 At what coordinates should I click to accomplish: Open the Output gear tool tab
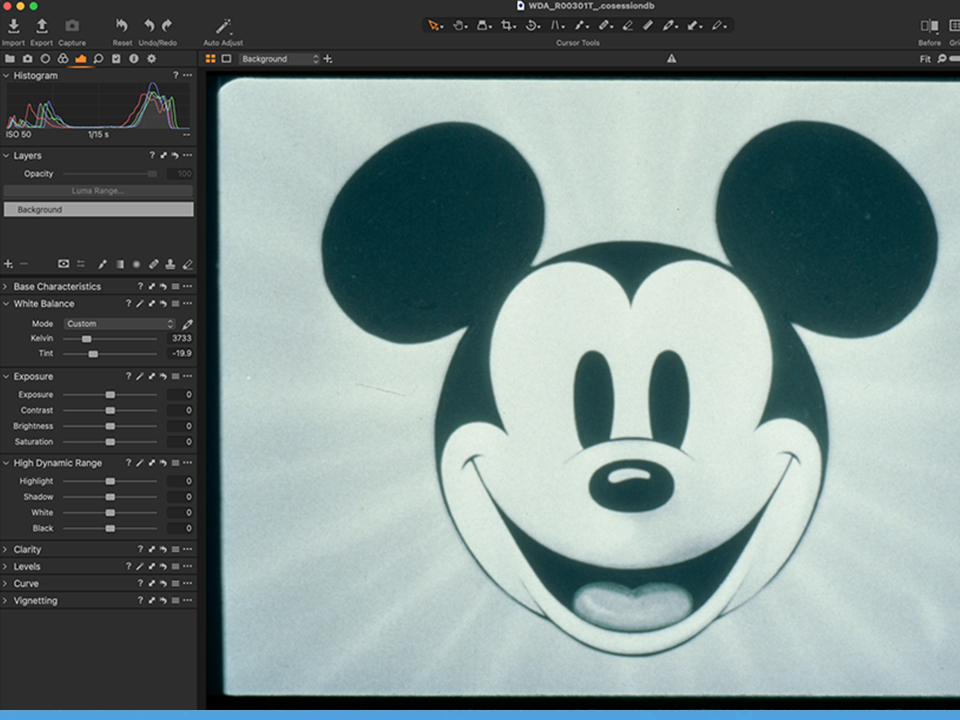coord(152,59)
